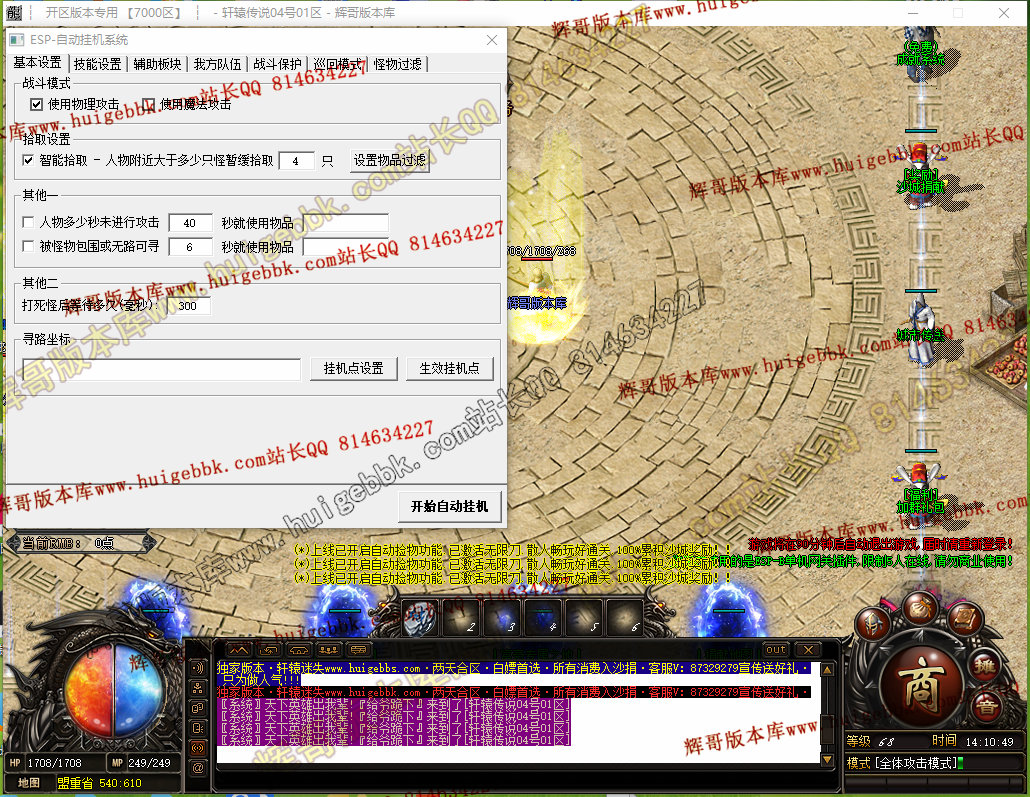The height and width of the screenshot is (797, 1030).
Task: Click the fifth chat toolbar message icon
Action: click(x=359, y=650)
